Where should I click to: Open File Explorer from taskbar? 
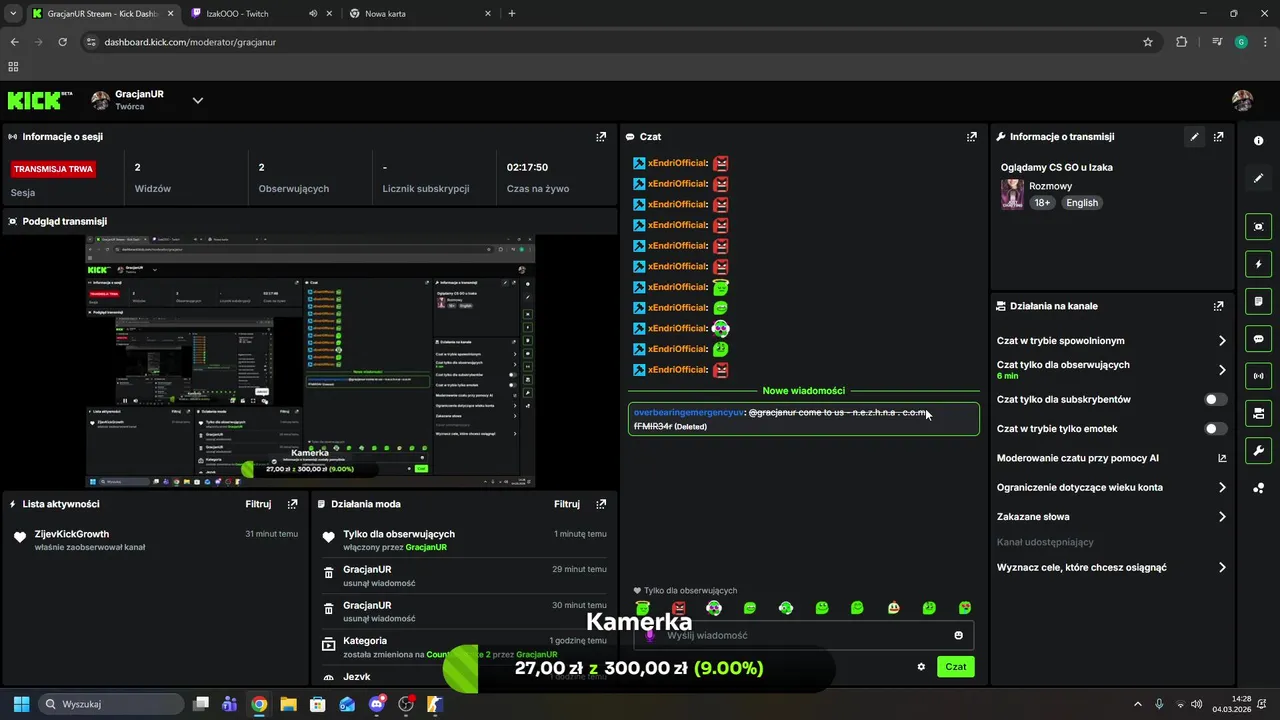288,704
